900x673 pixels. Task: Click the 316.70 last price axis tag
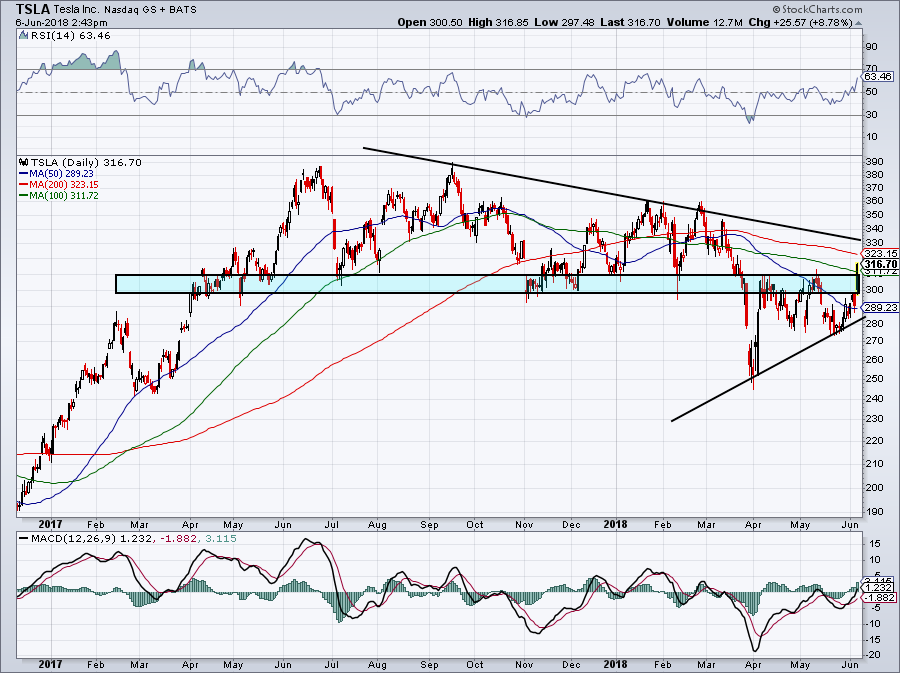(x=878, y=264)
